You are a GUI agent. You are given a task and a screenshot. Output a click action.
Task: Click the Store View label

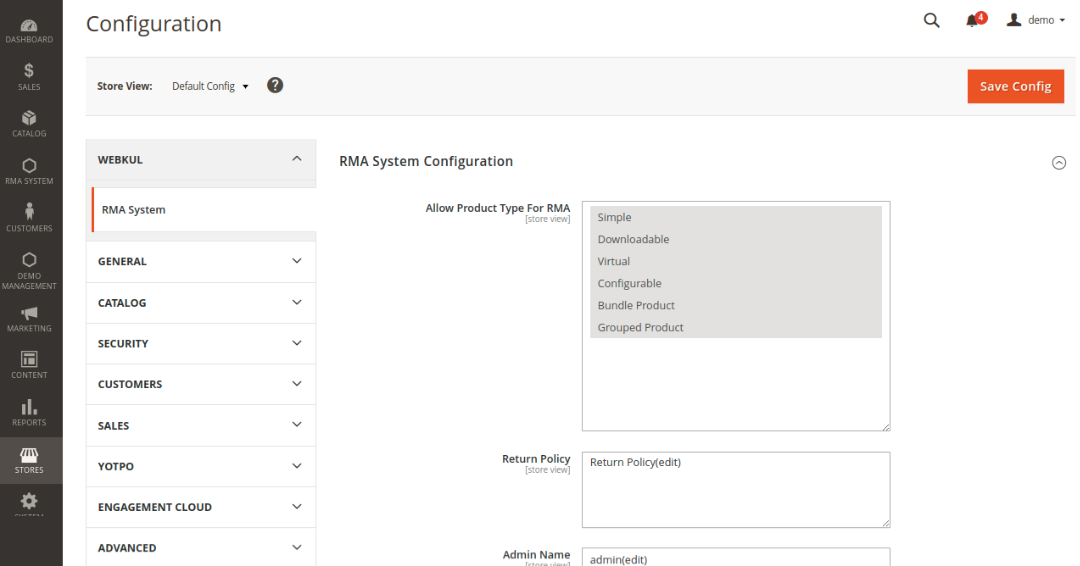pos(125,86)
